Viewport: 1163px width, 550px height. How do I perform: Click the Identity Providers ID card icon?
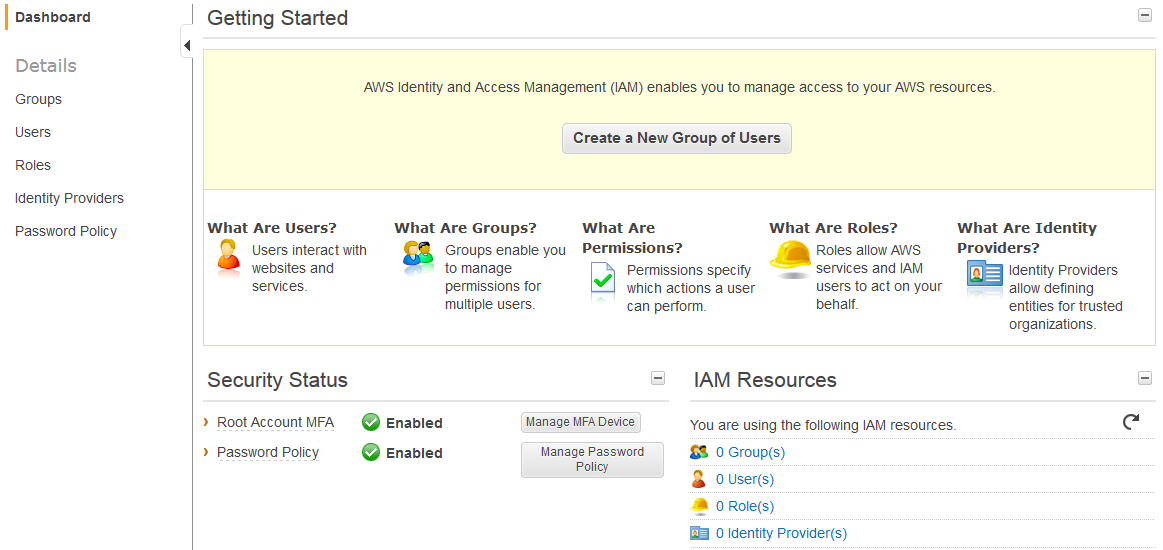pyautogui.click(x=984, y=275)
